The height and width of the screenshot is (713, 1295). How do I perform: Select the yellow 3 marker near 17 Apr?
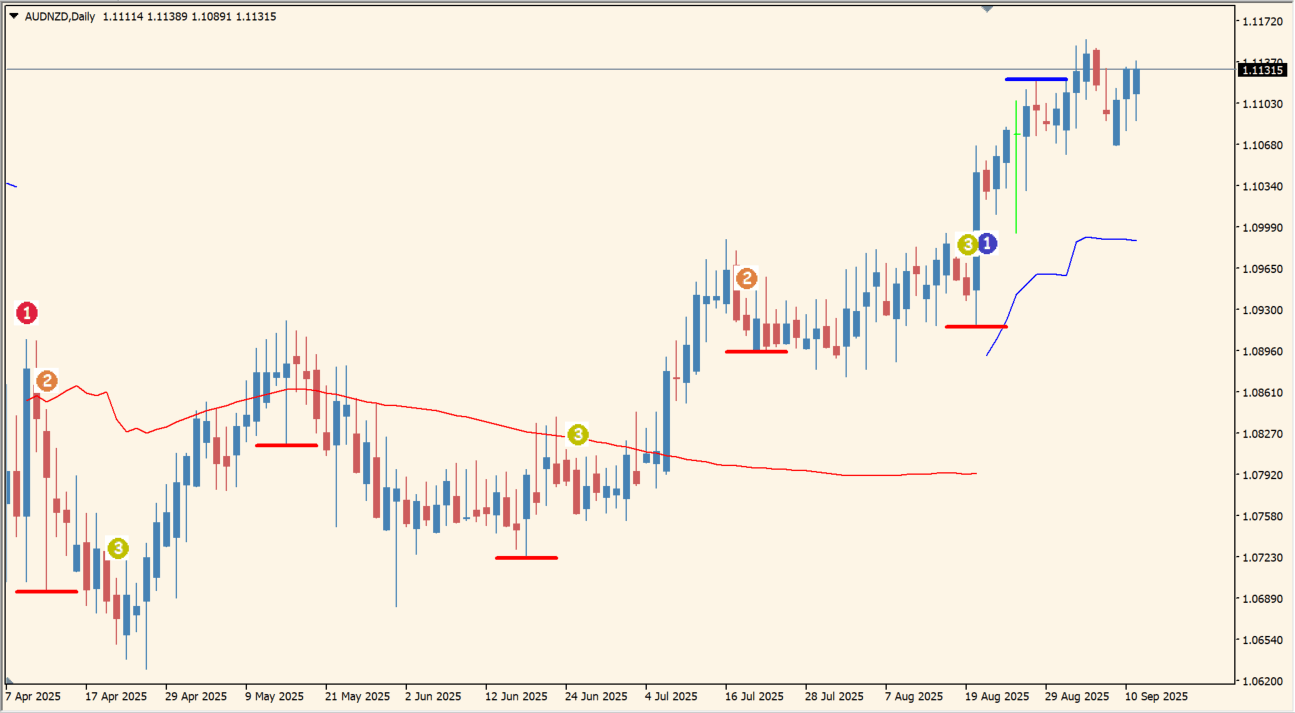tap(118, 548)
